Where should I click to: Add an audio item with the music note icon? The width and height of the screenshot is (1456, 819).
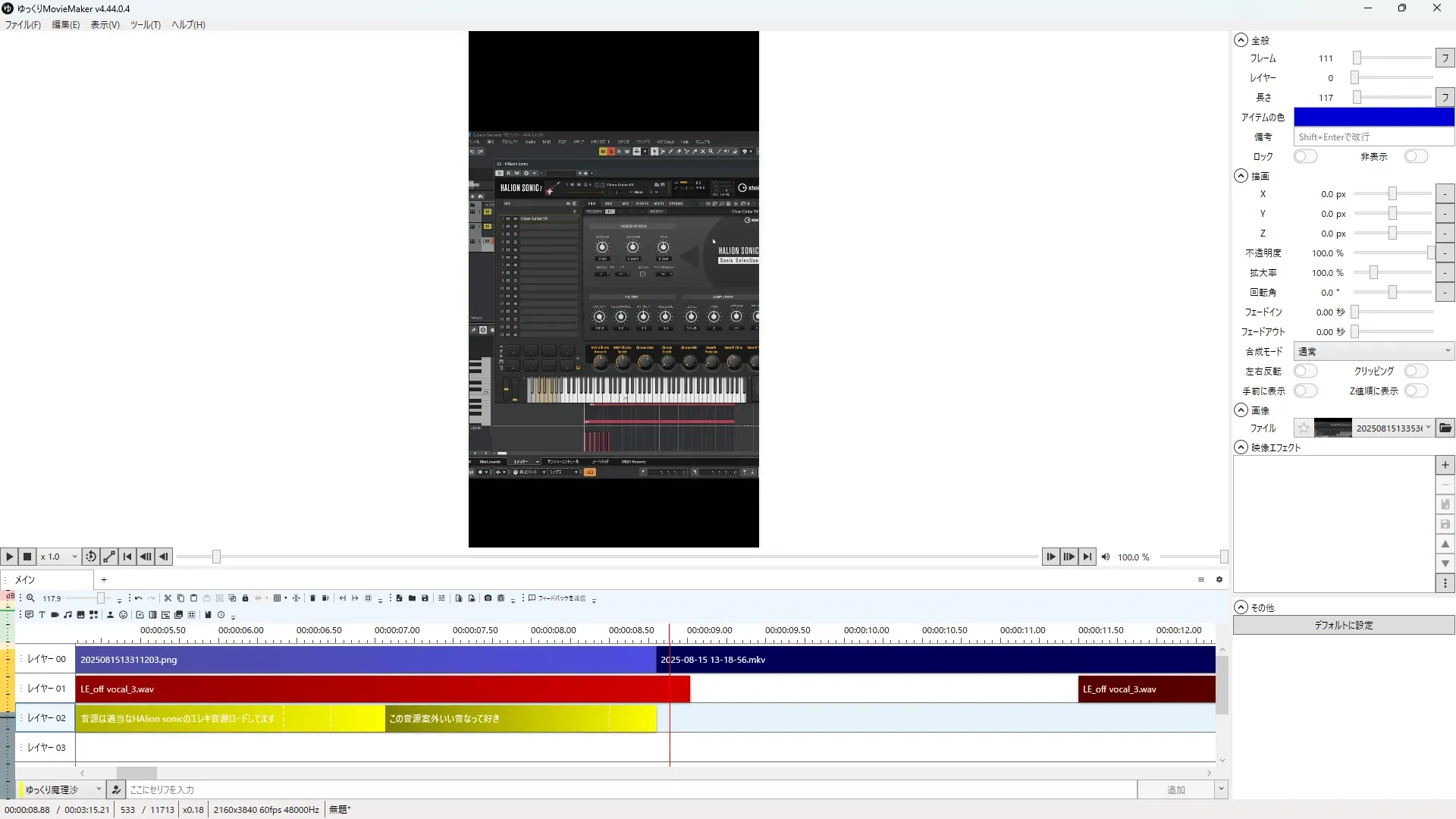[x=67, y=615]
